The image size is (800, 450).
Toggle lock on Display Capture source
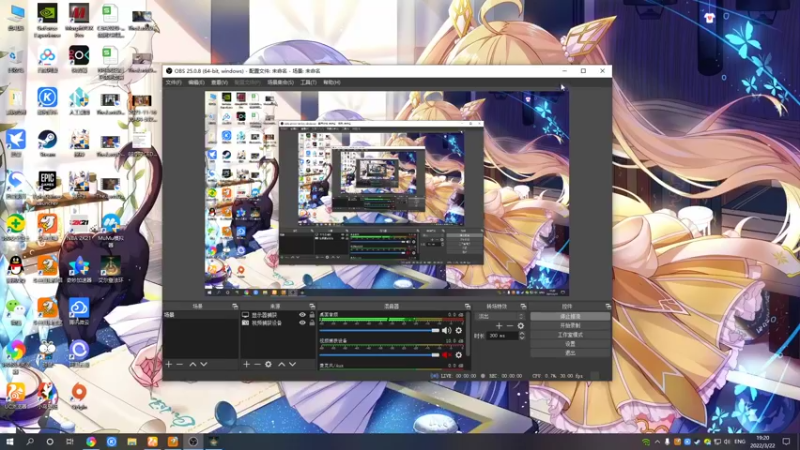click(x=312, y=315)
